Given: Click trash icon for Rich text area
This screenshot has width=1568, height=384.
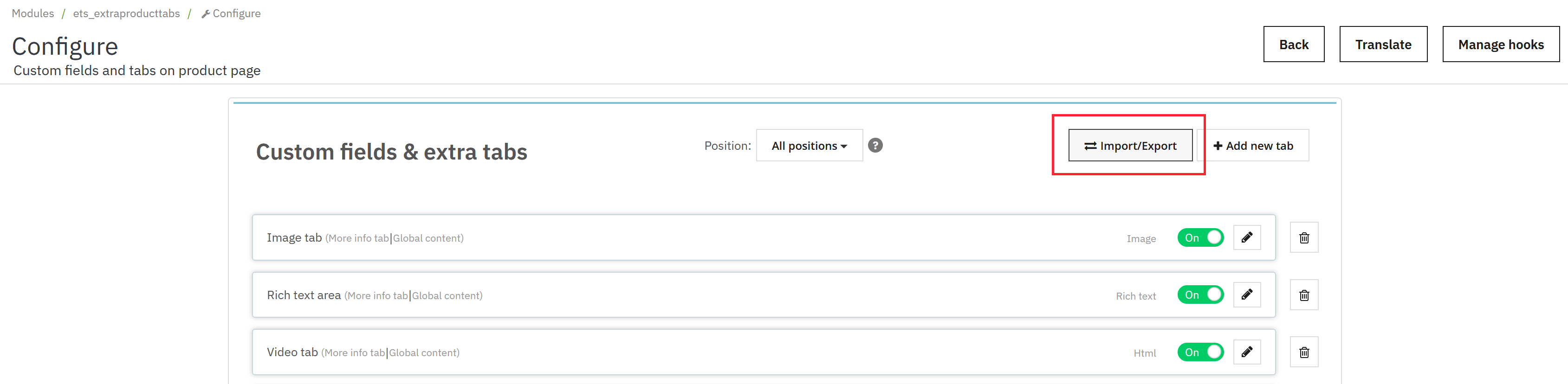Looking at the screenshot, I should point(1304,295).
